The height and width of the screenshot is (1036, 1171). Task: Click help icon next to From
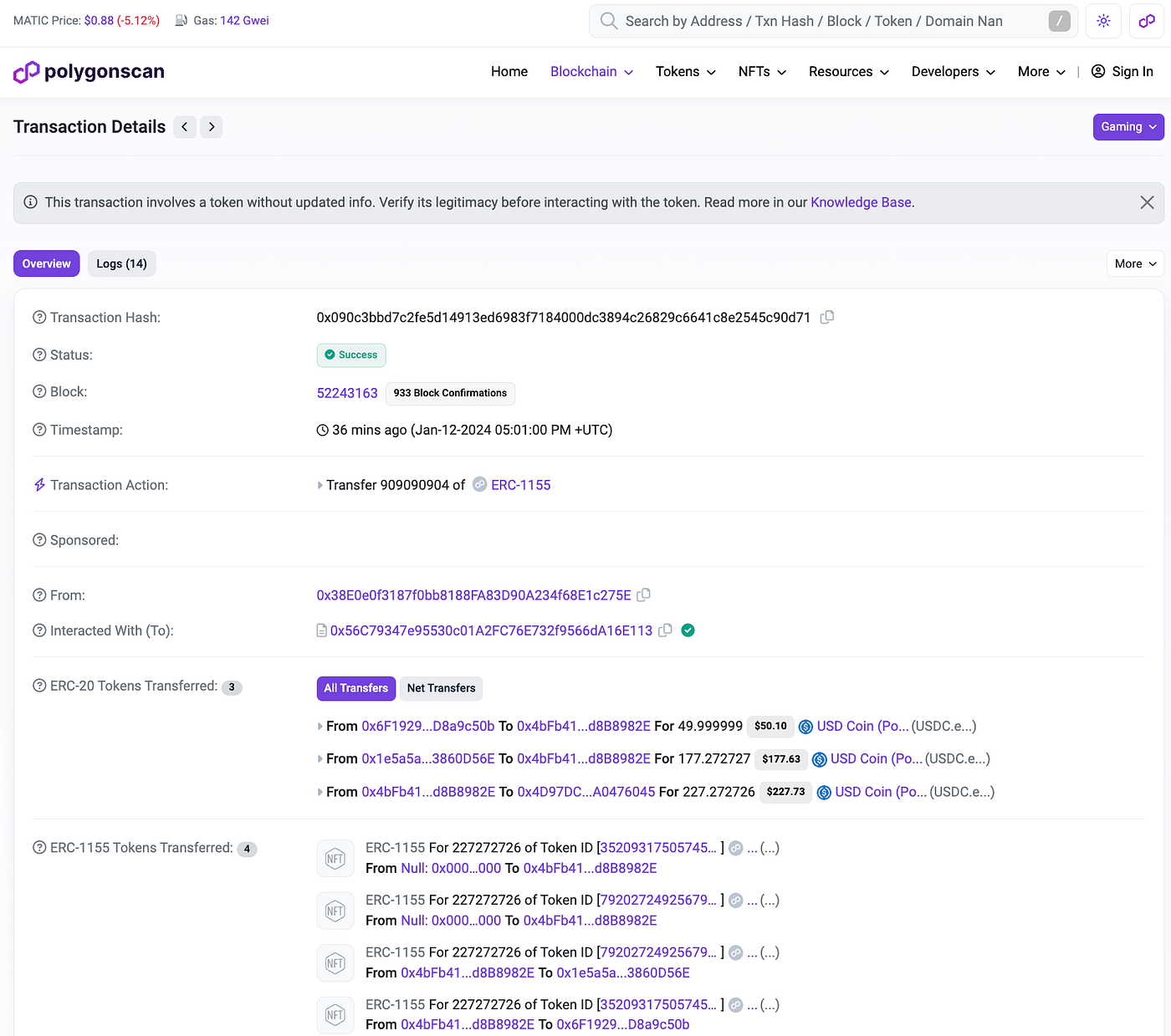(39, 595)
